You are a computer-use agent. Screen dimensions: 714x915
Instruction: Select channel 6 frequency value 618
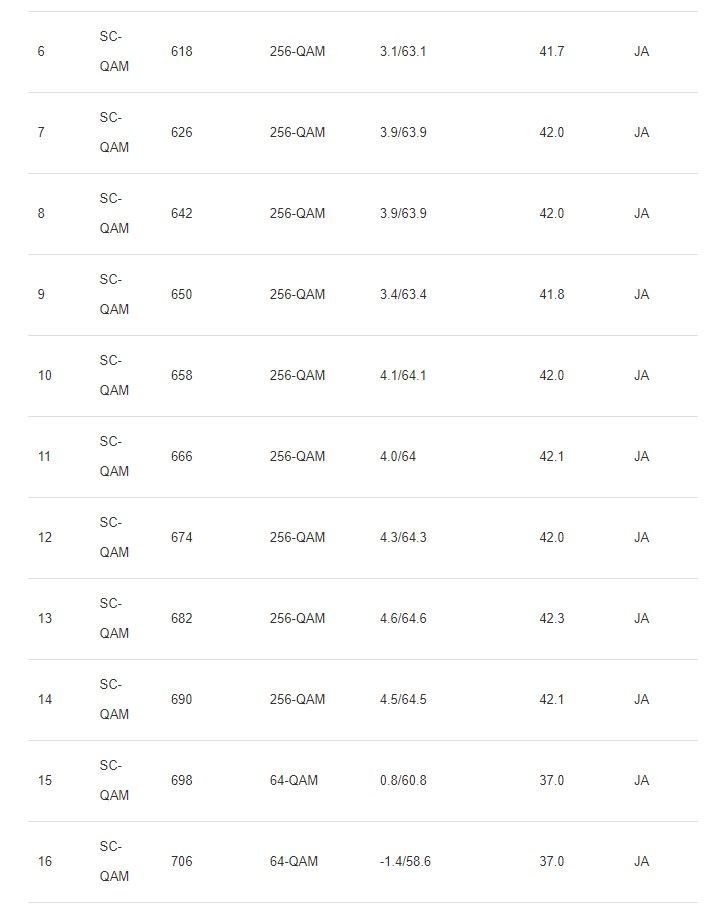(x=181, y=51)
